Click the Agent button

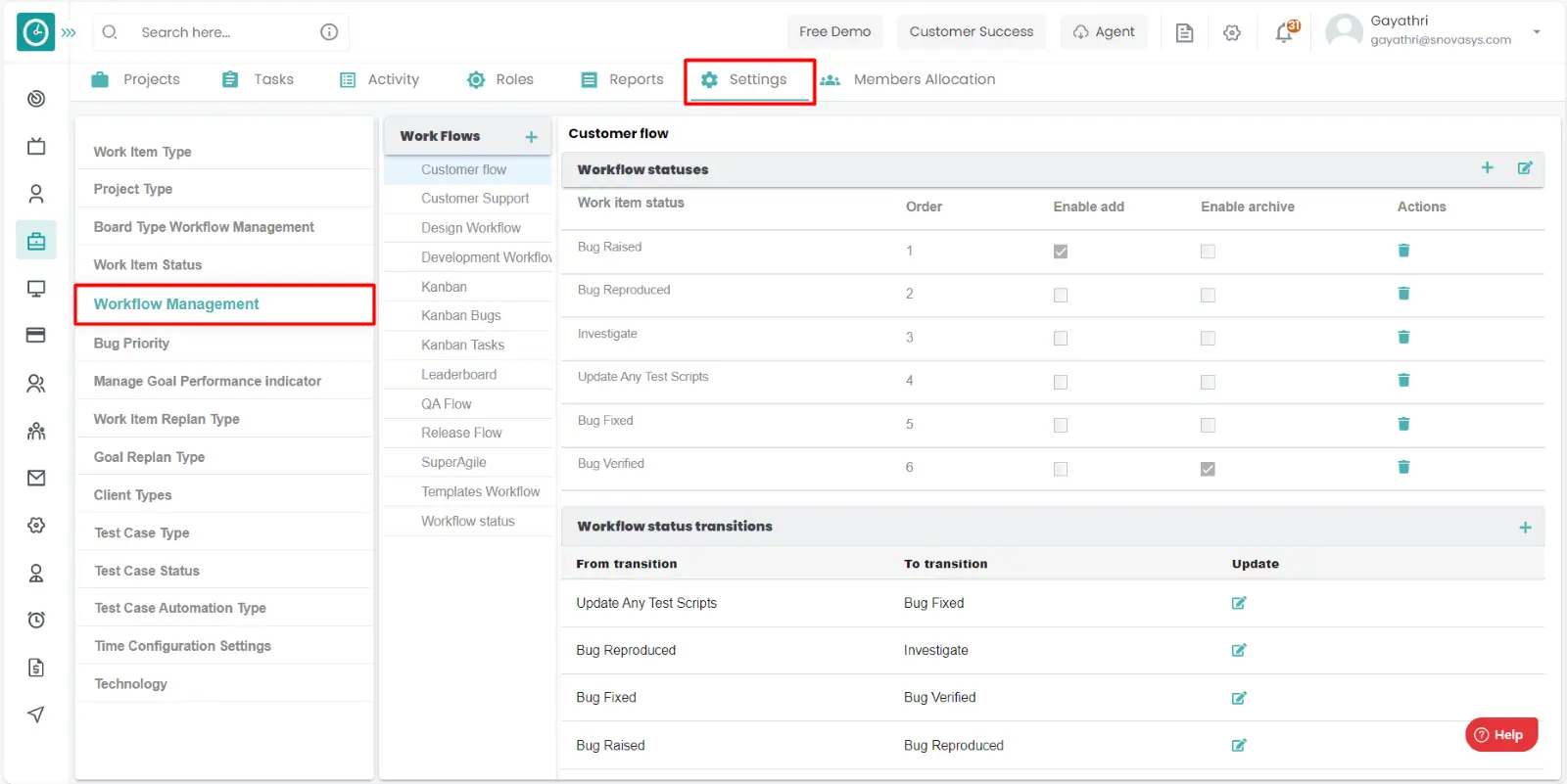(x=1104, y=31)
